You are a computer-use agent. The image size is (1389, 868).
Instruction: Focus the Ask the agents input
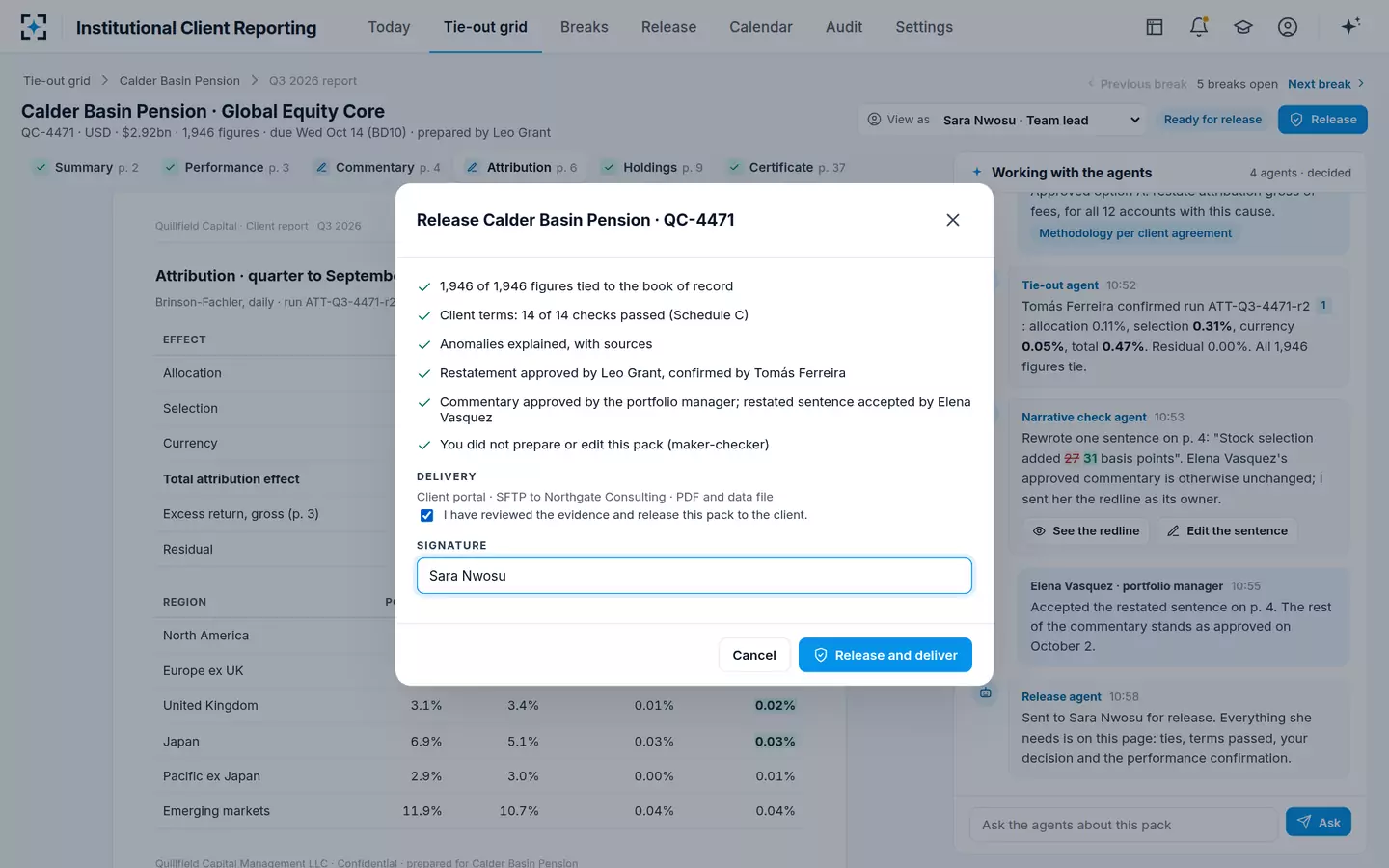(x=1124, y=825)
